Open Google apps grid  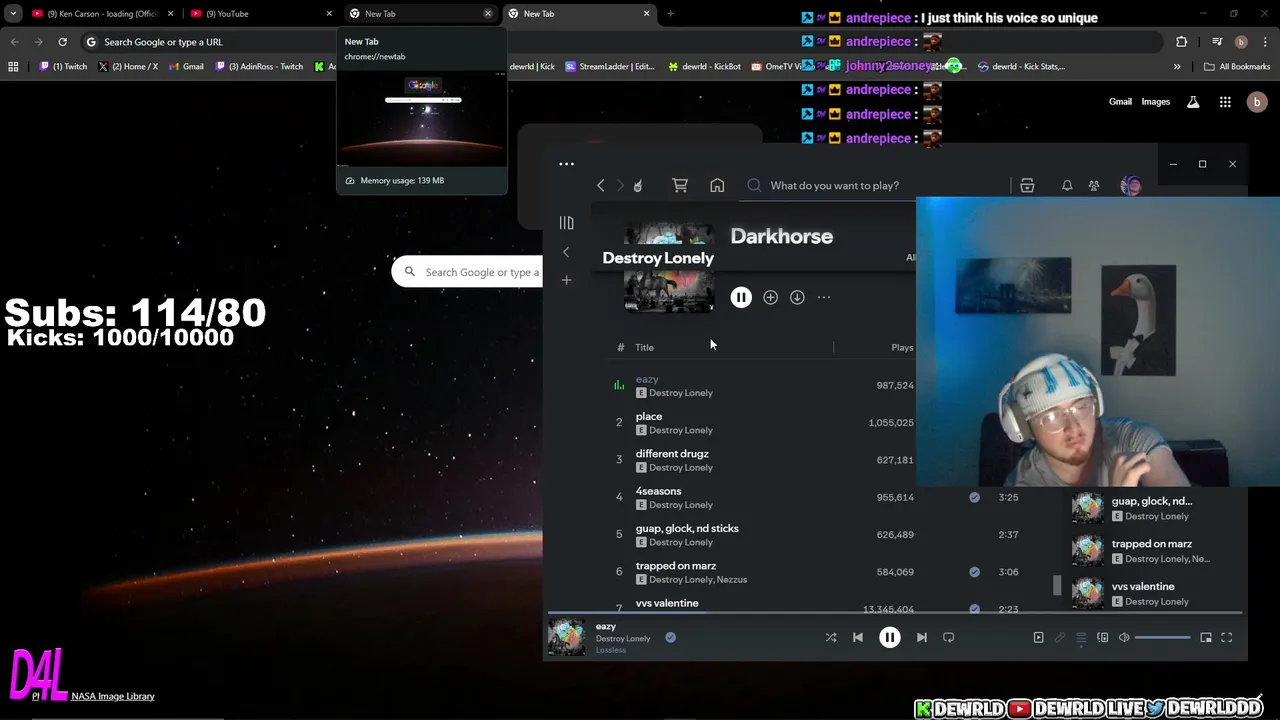[x=1225, y=102]
